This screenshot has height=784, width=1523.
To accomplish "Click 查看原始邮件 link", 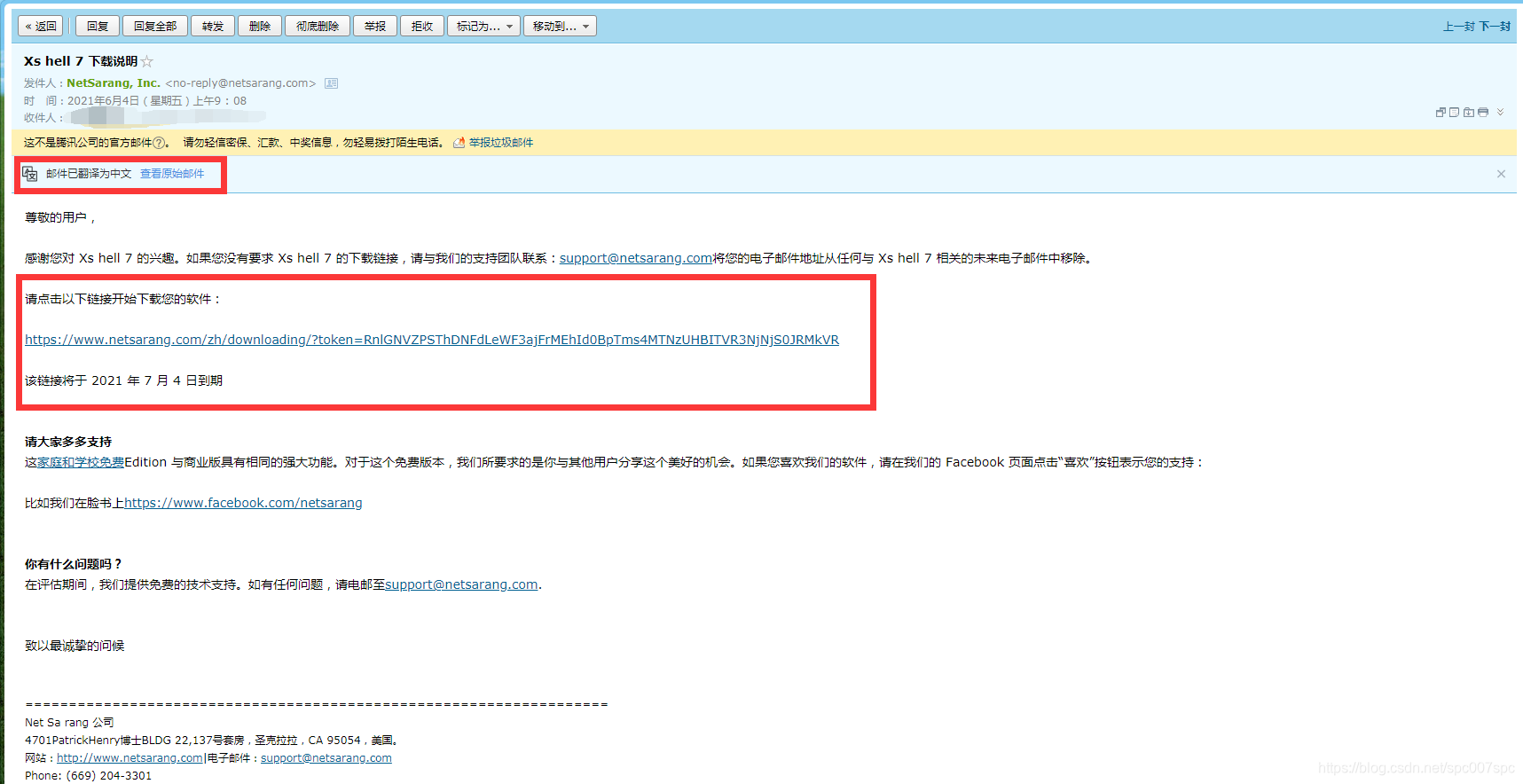I will [x=172, y=174].
